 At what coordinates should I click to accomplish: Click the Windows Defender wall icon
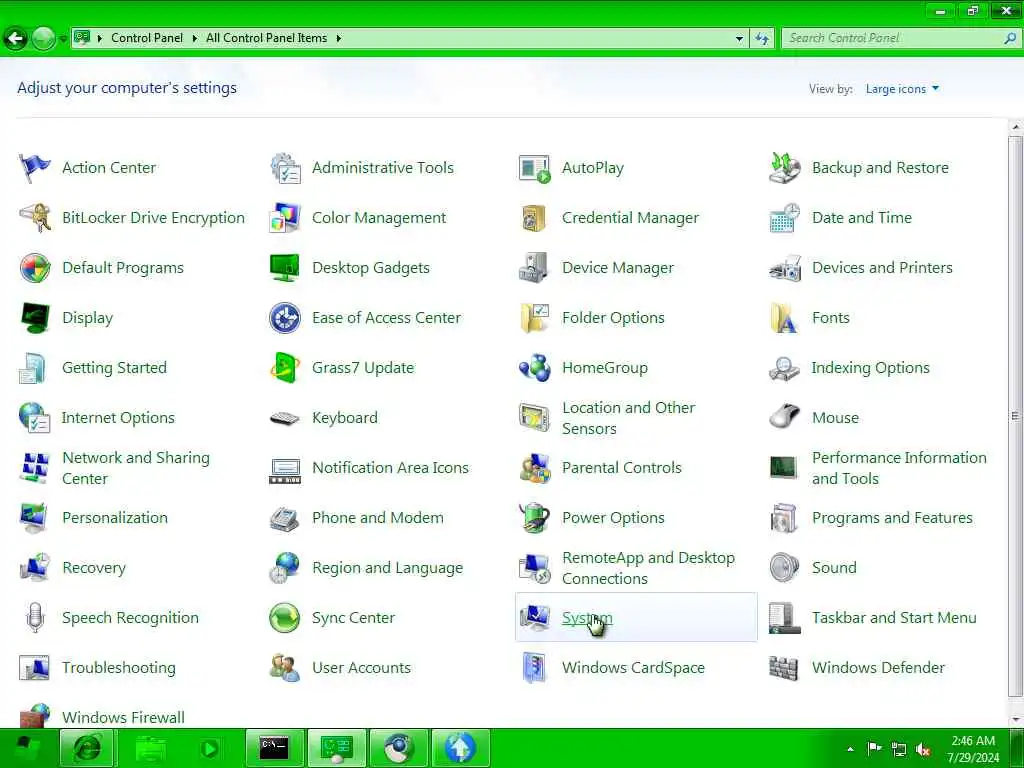[784, 668]
